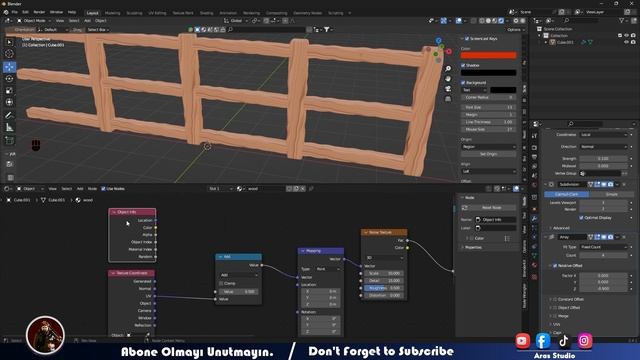Open the Noise Texture 3D dimensions dropdown
The width and height of the screenshot is (640, 360).
[384, 258]
